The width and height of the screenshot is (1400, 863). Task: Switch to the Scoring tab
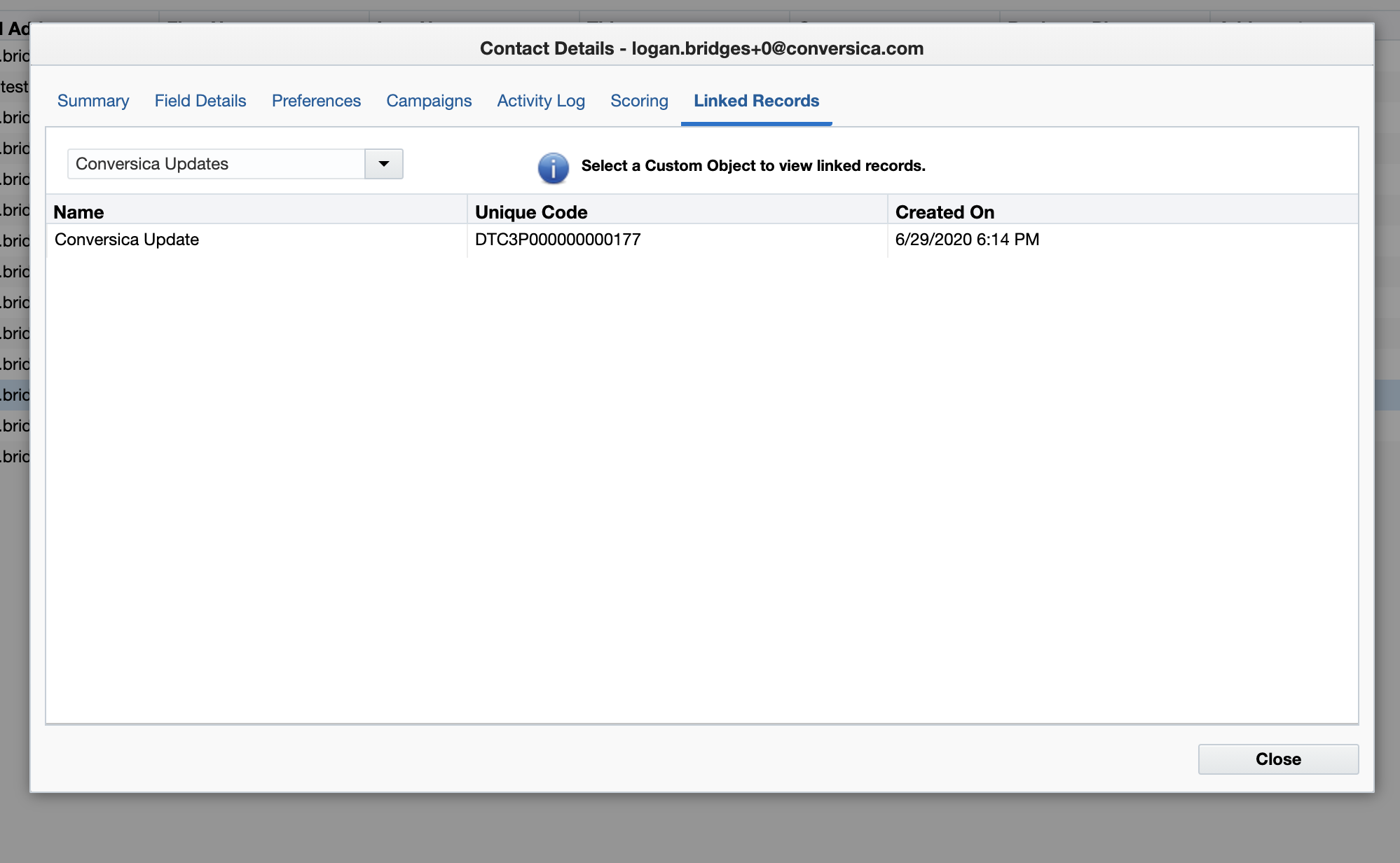(639, 101)
